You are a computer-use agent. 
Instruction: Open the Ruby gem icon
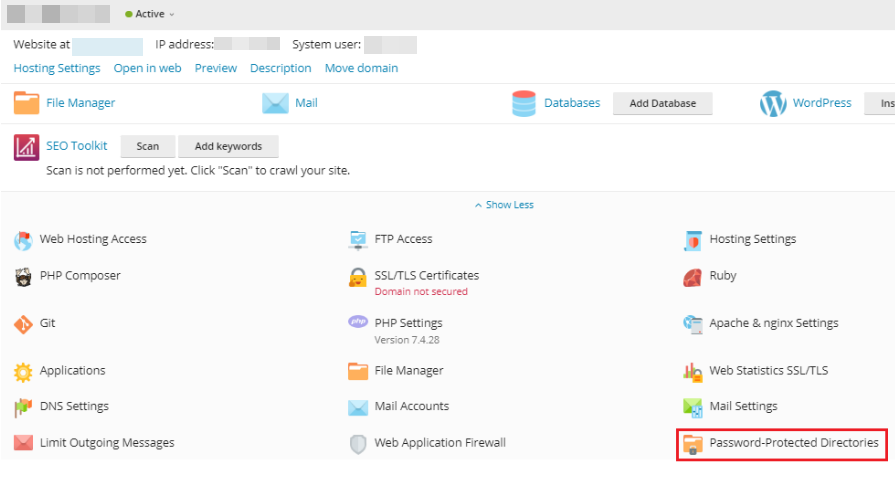[692, 277]
